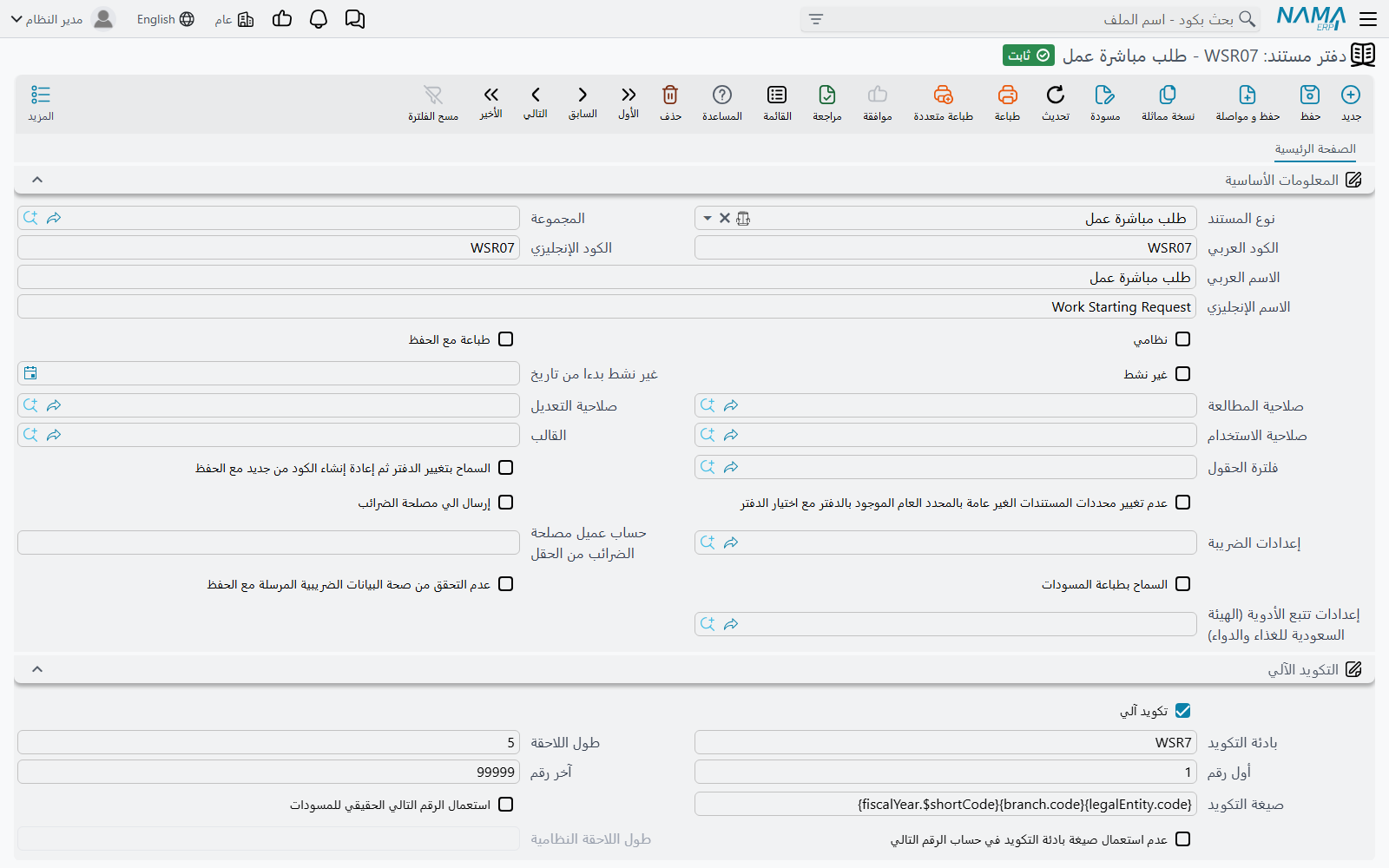The height and width of the screenshot is (868, 1389).
Task: Click the Save (حفظ) toolbar icon
Action: click(1310, 95)
